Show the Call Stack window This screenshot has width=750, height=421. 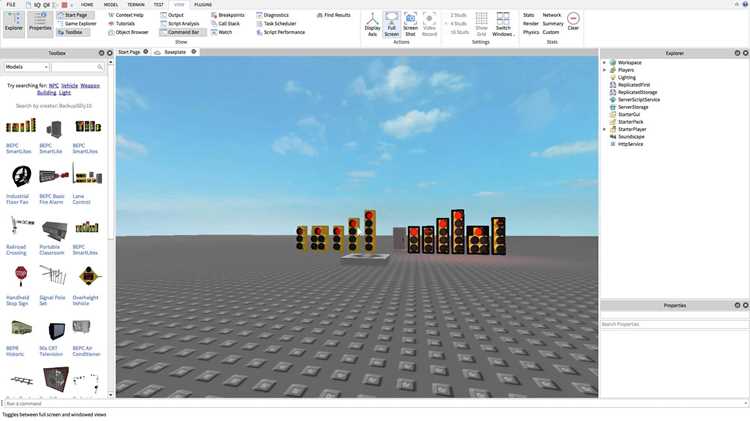[x=225, y=24]
